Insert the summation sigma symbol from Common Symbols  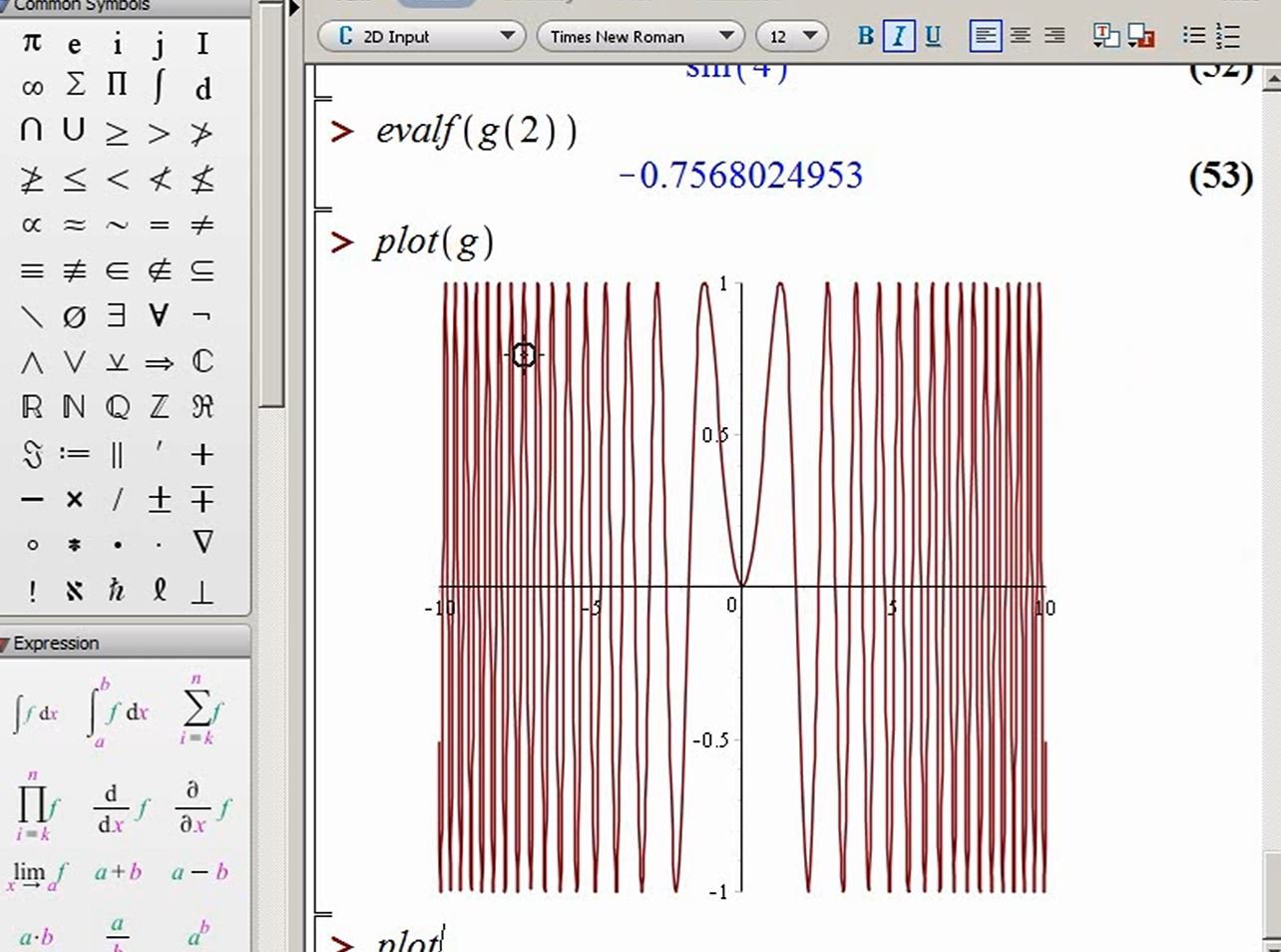pyautogui.click(x=75, y=85)
